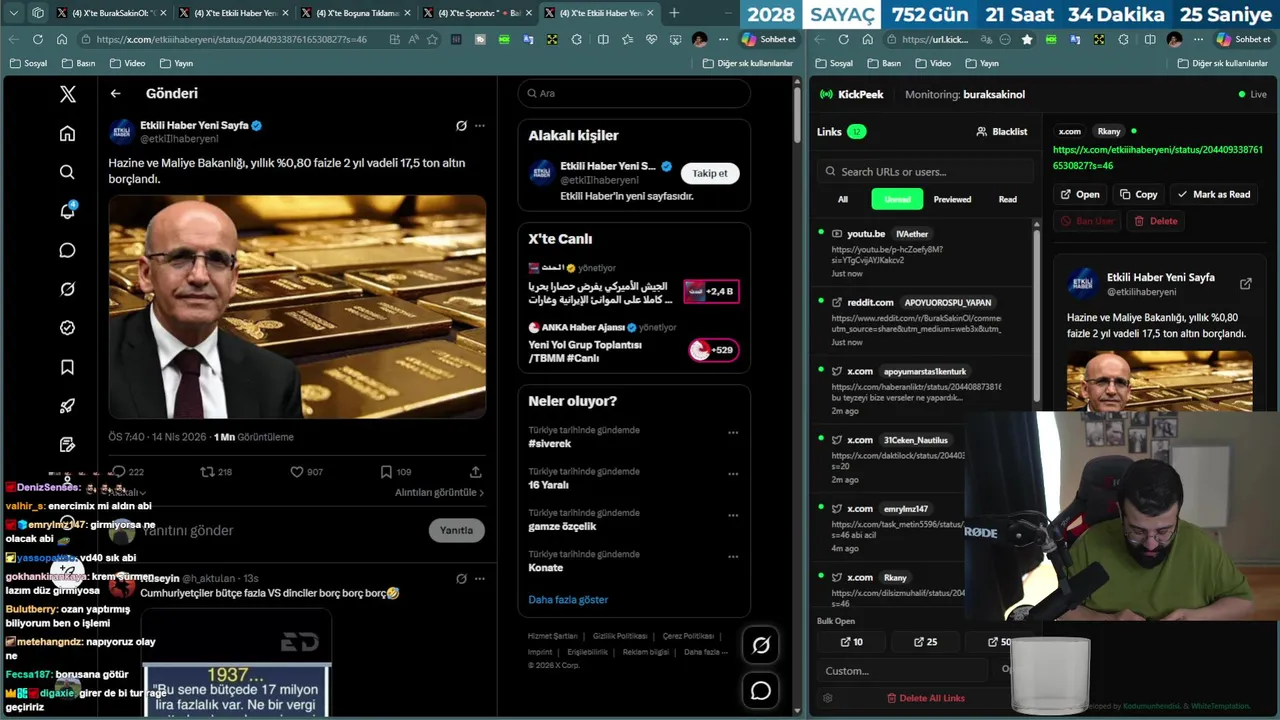The height and width of the screenshot is (720, 1280).
Task: Click the share icon on the post
Action: 476,472
